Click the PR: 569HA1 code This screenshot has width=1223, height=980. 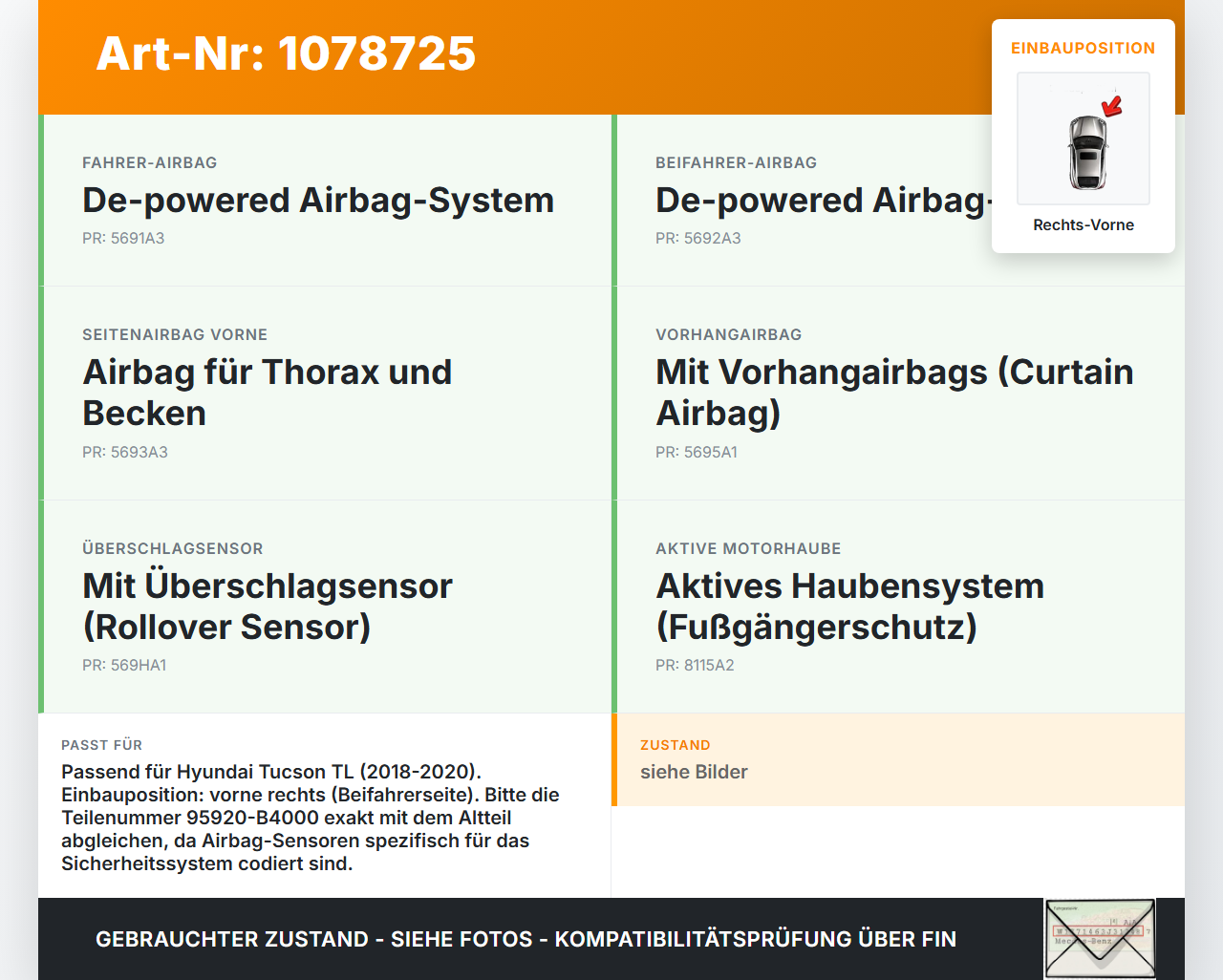[124, 665]
